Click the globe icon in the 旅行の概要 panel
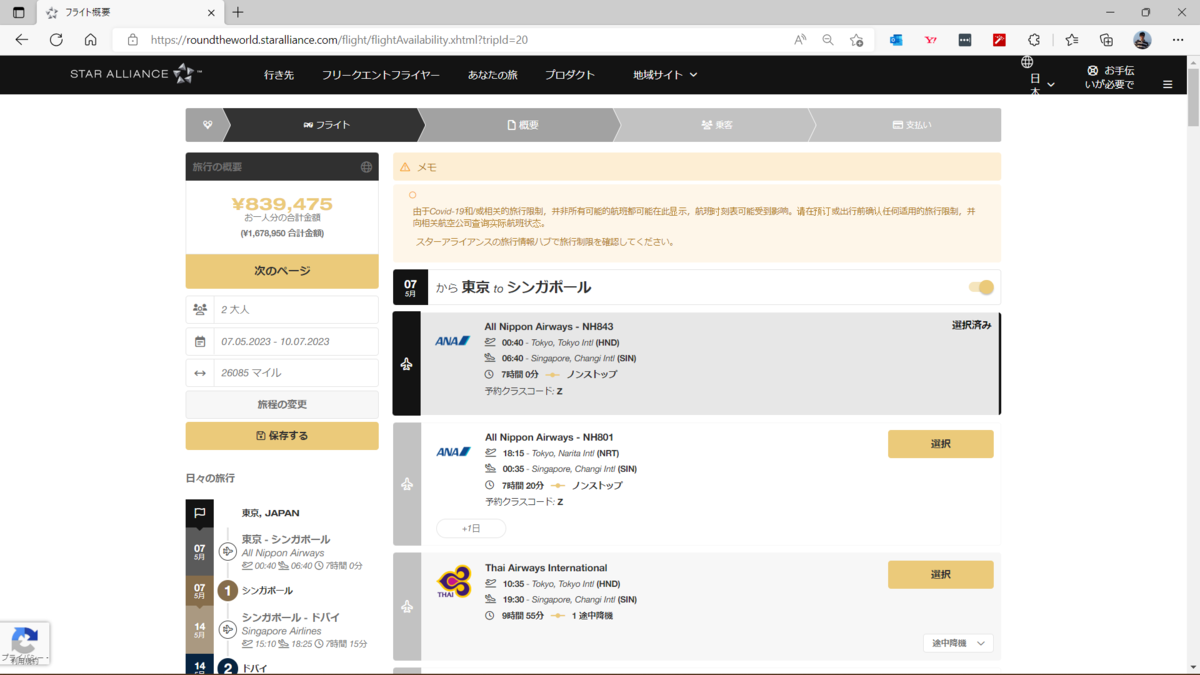The width and height of the screenshot is (1200, 675). (366, 167)
